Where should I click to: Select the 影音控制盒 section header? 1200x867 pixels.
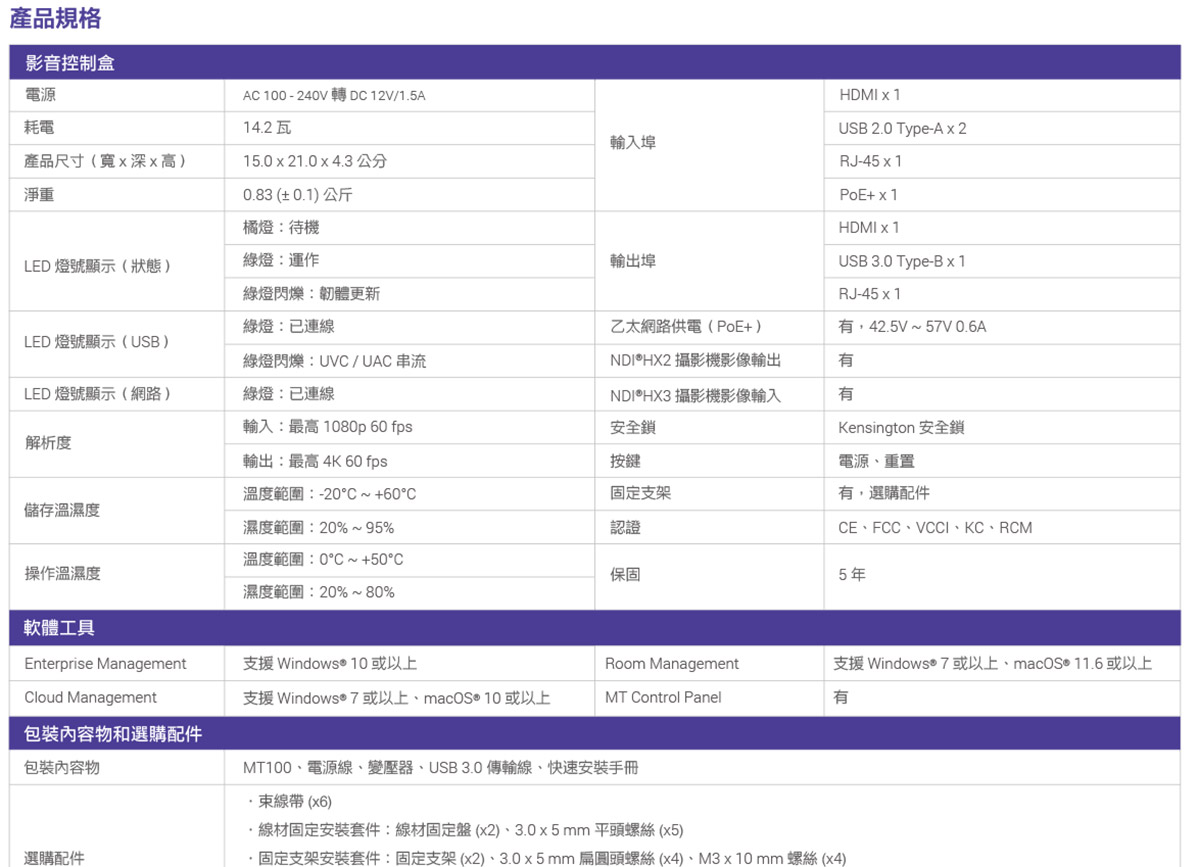click(x=60, y=61)
